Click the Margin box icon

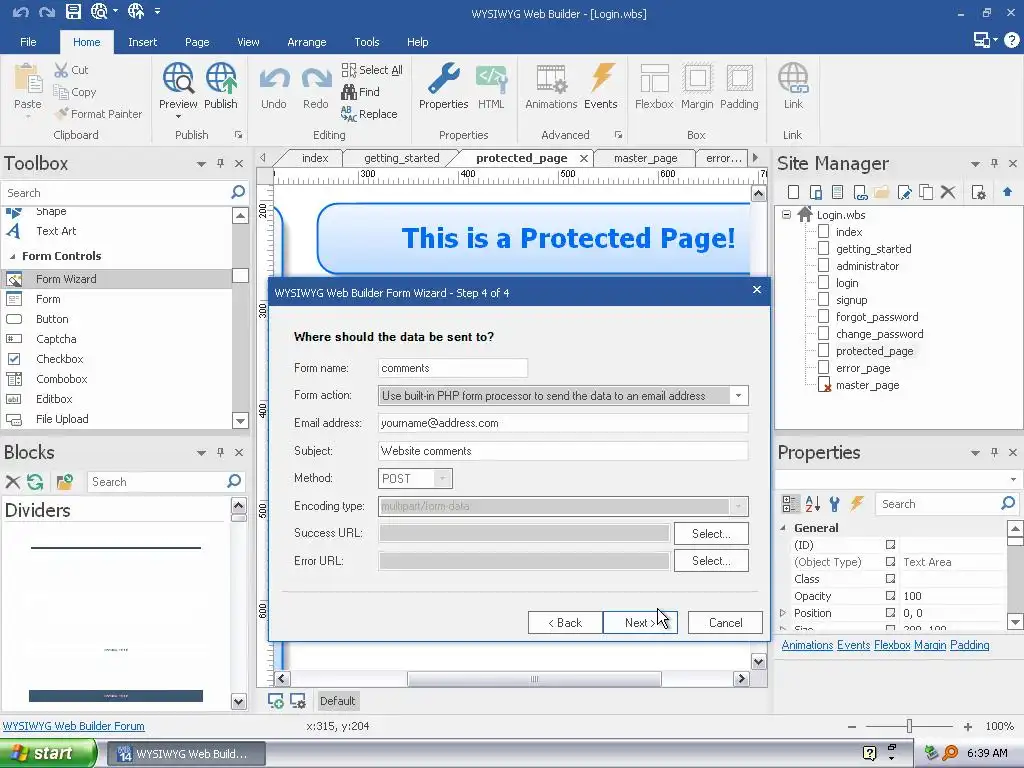(697, 78)
